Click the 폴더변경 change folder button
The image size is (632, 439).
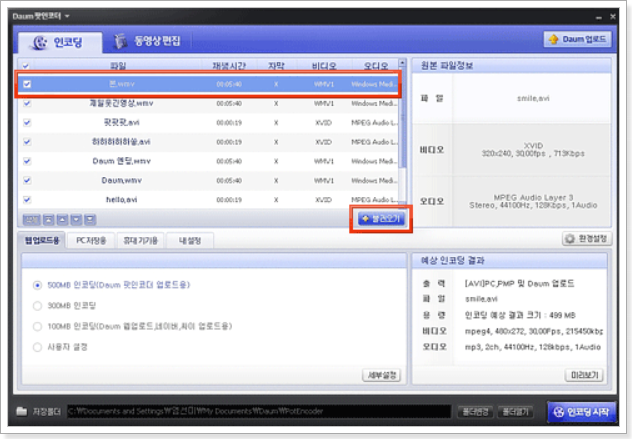(x=475, y=412)
